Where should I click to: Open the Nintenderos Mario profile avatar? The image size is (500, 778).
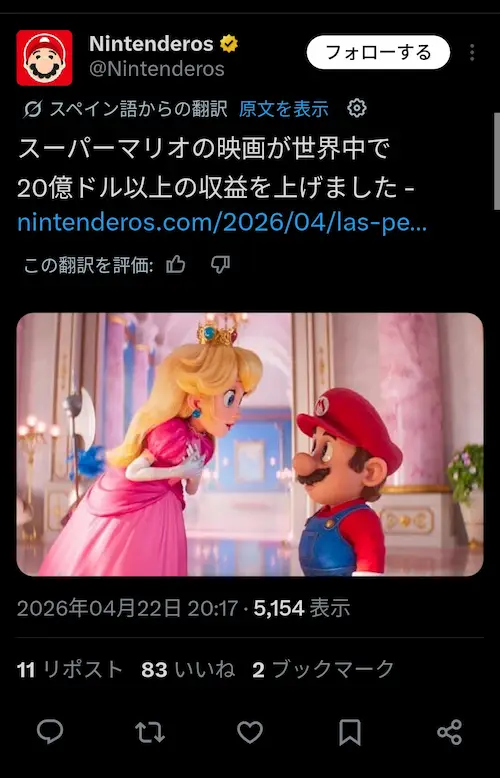tap(44, 58)
